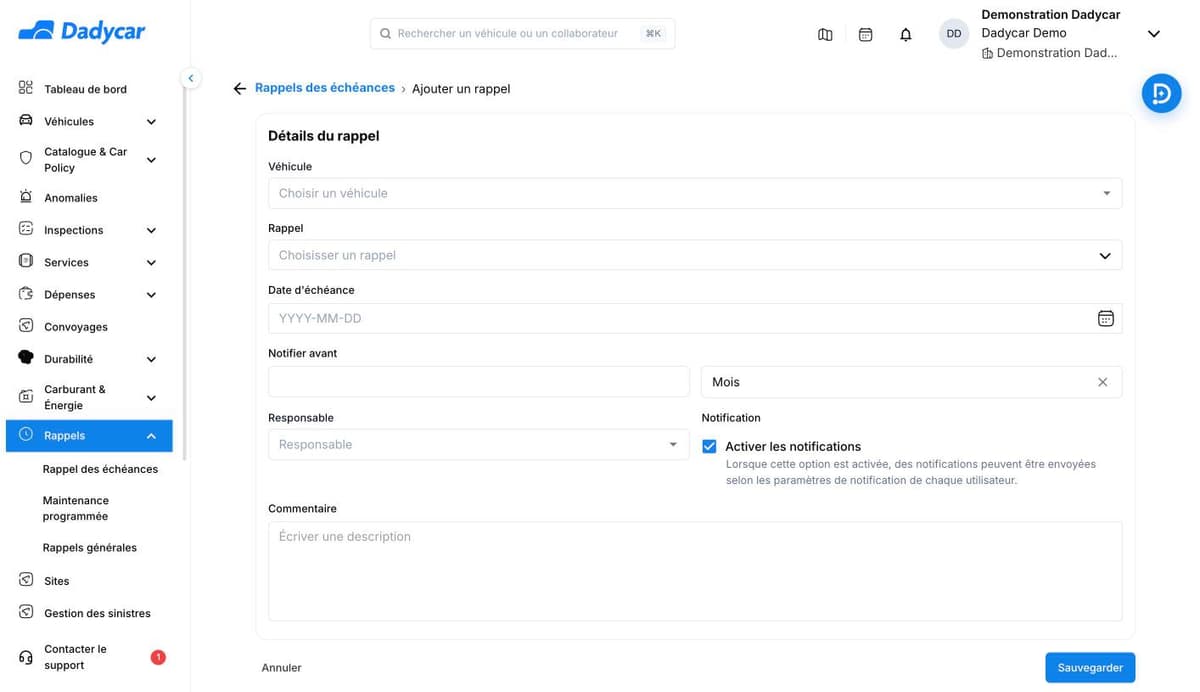Click the Notifier avant number field
This screenshot has height=692, width=1200.
point(478,382)
